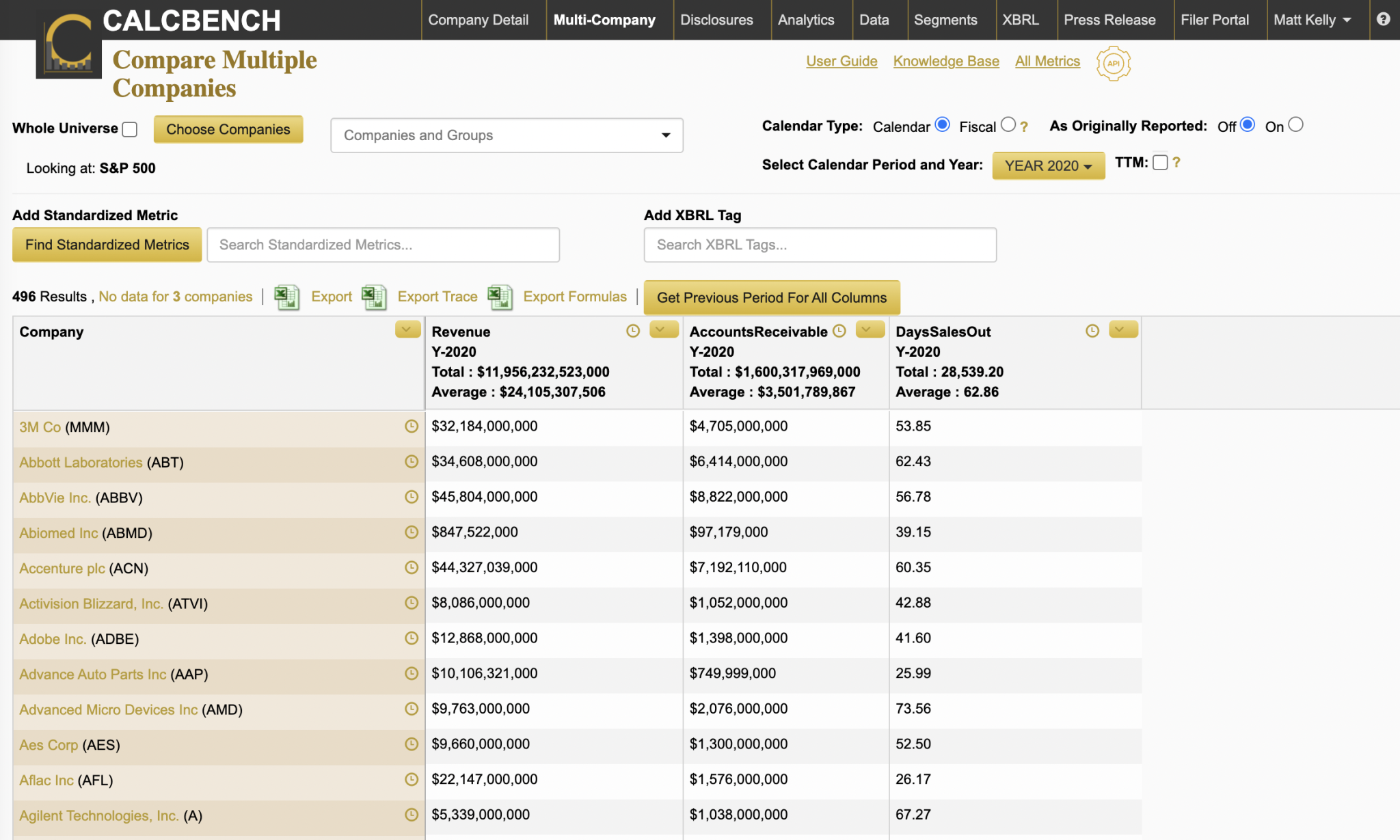The image size is (1400, 840).
Task: Open the help question mark in top bar
Action: pos(1383,19)
